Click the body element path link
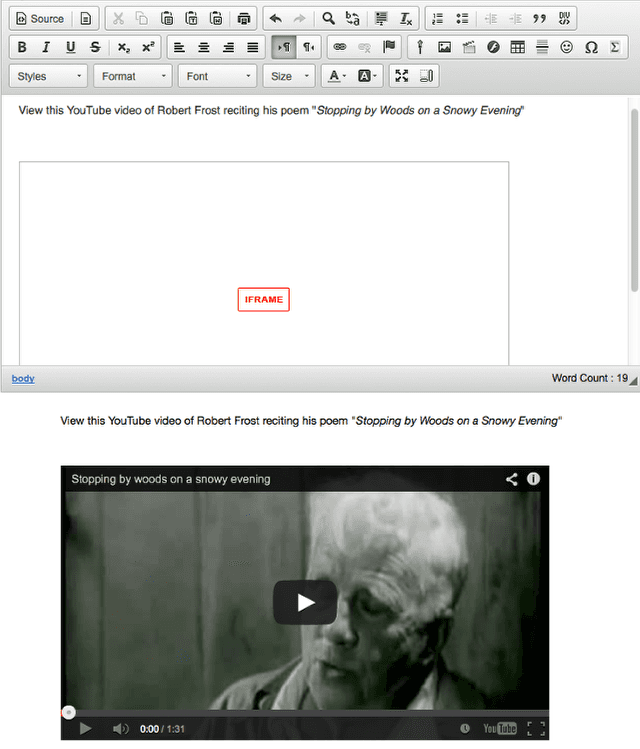 pos(23,378)
